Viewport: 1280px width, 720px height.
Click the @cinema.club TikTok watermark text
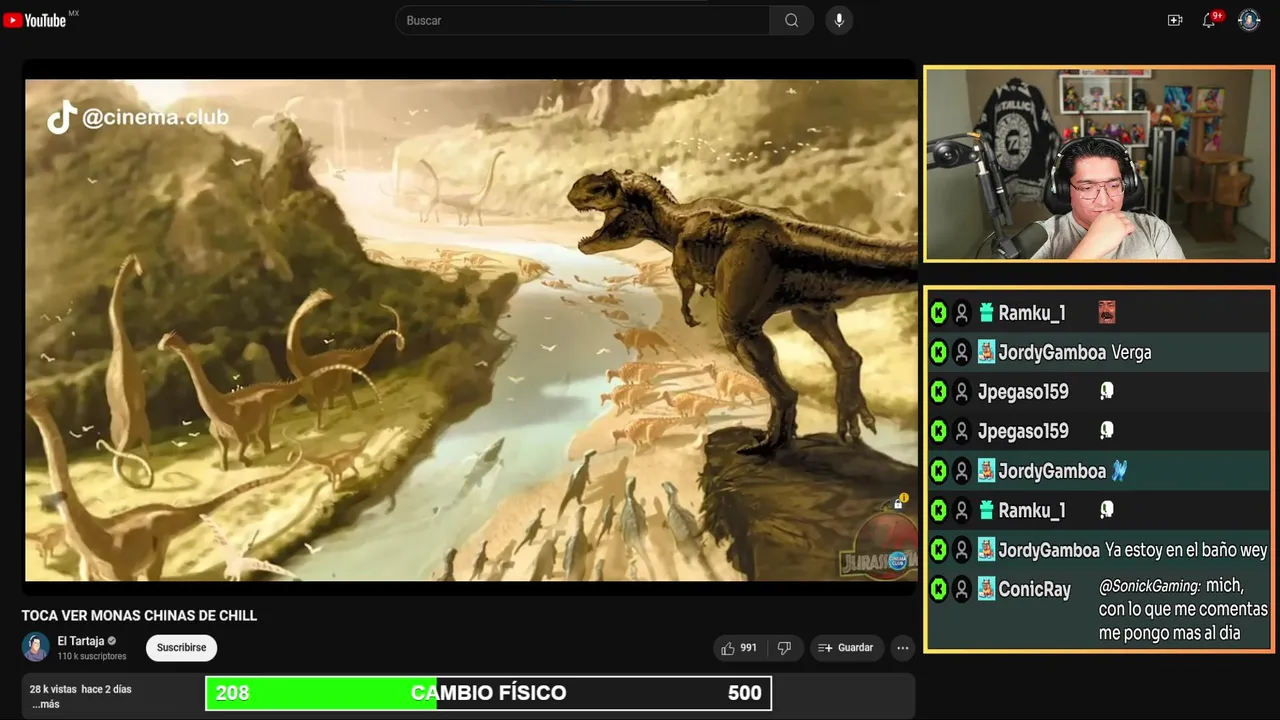tap(155, 117)
